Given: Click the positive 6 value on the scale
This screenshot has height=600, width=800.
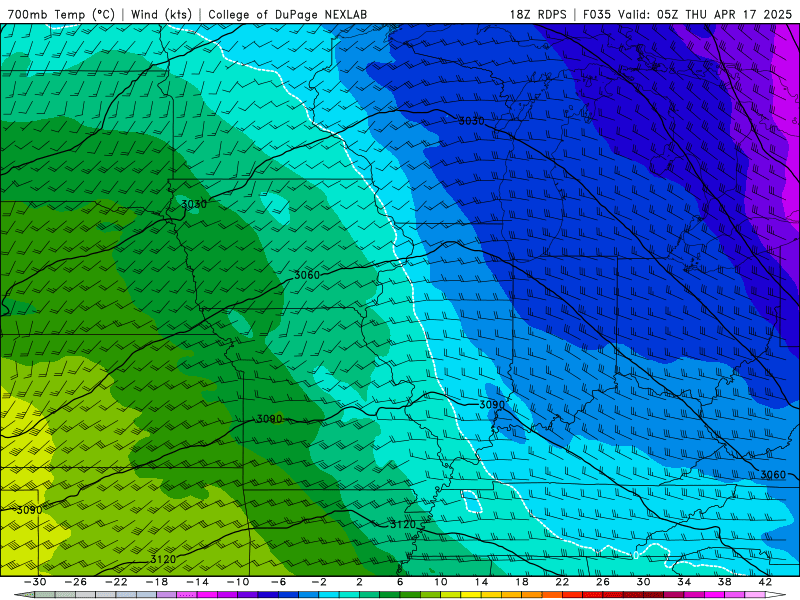Looking at the screenshot, I should [400, 582].
